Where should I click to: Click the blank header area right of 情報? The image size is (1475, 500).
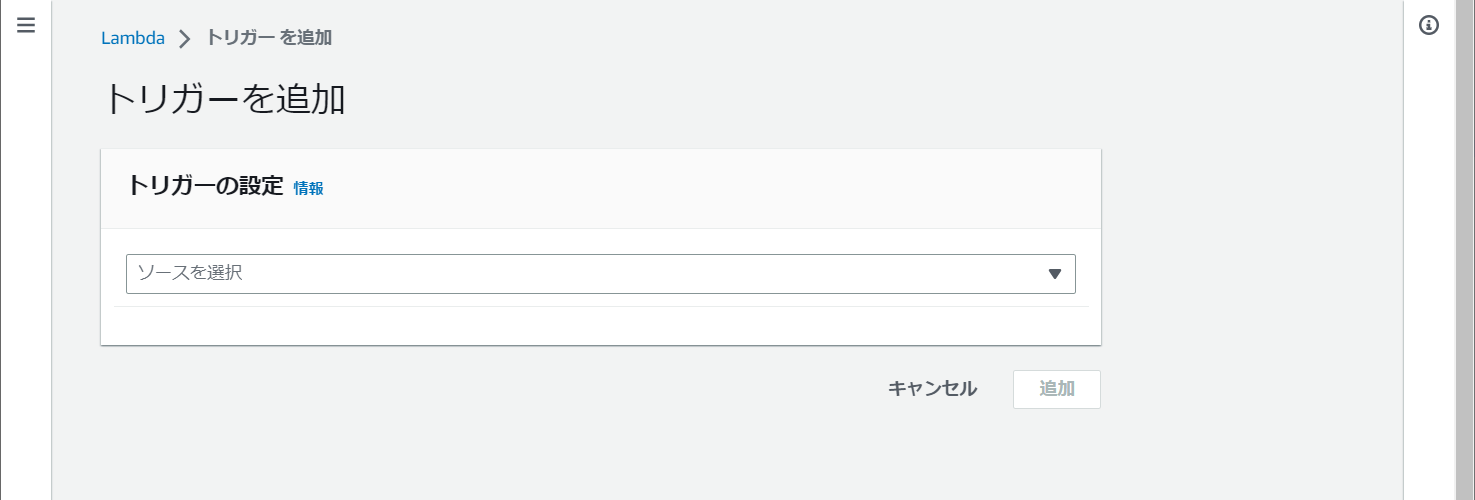click(700, 188)
